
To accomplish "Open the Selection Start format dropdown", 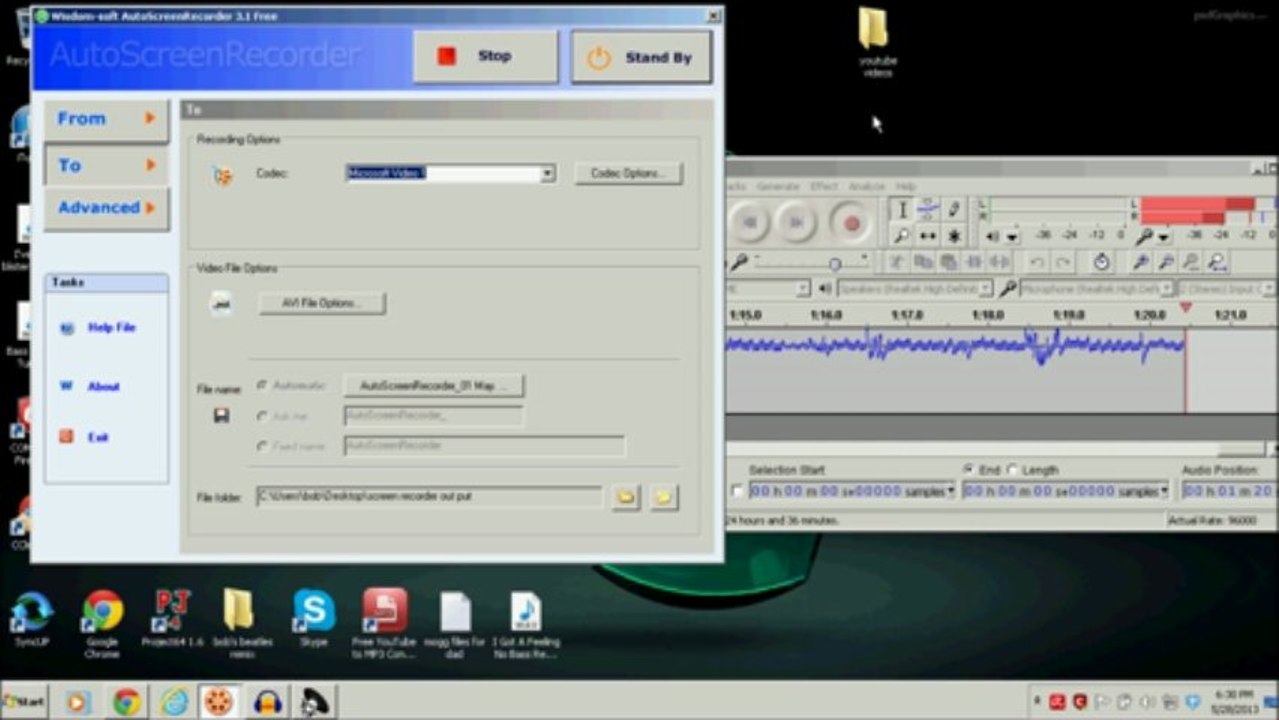I will click(950, 491).
